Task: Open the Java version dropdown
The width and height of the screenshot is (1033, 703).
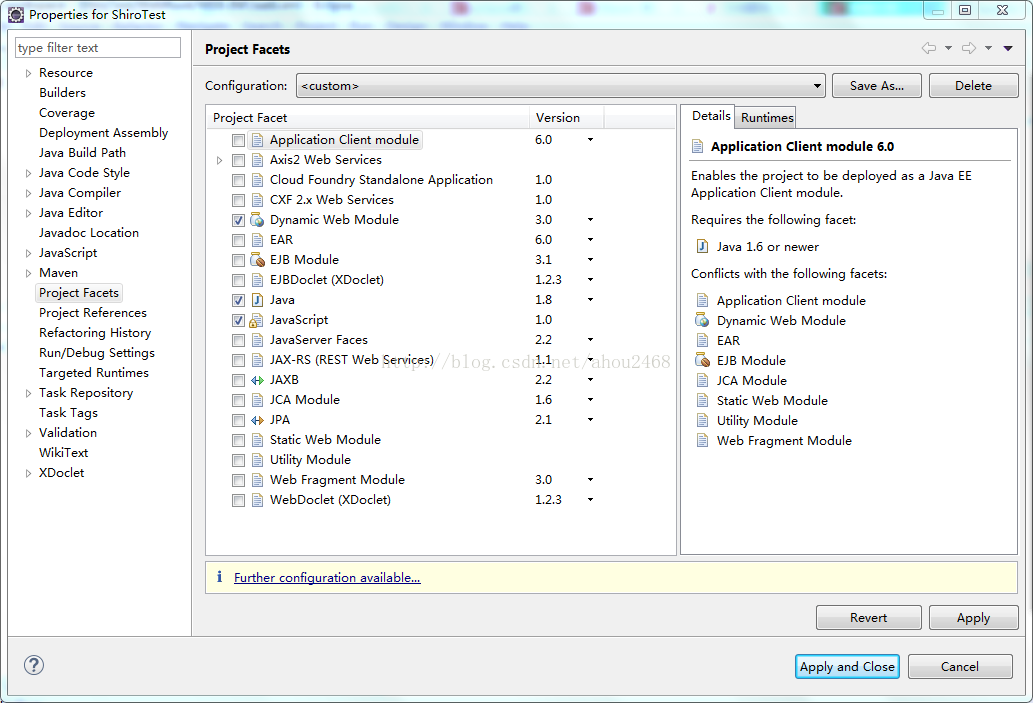Action: click(590, 299)
